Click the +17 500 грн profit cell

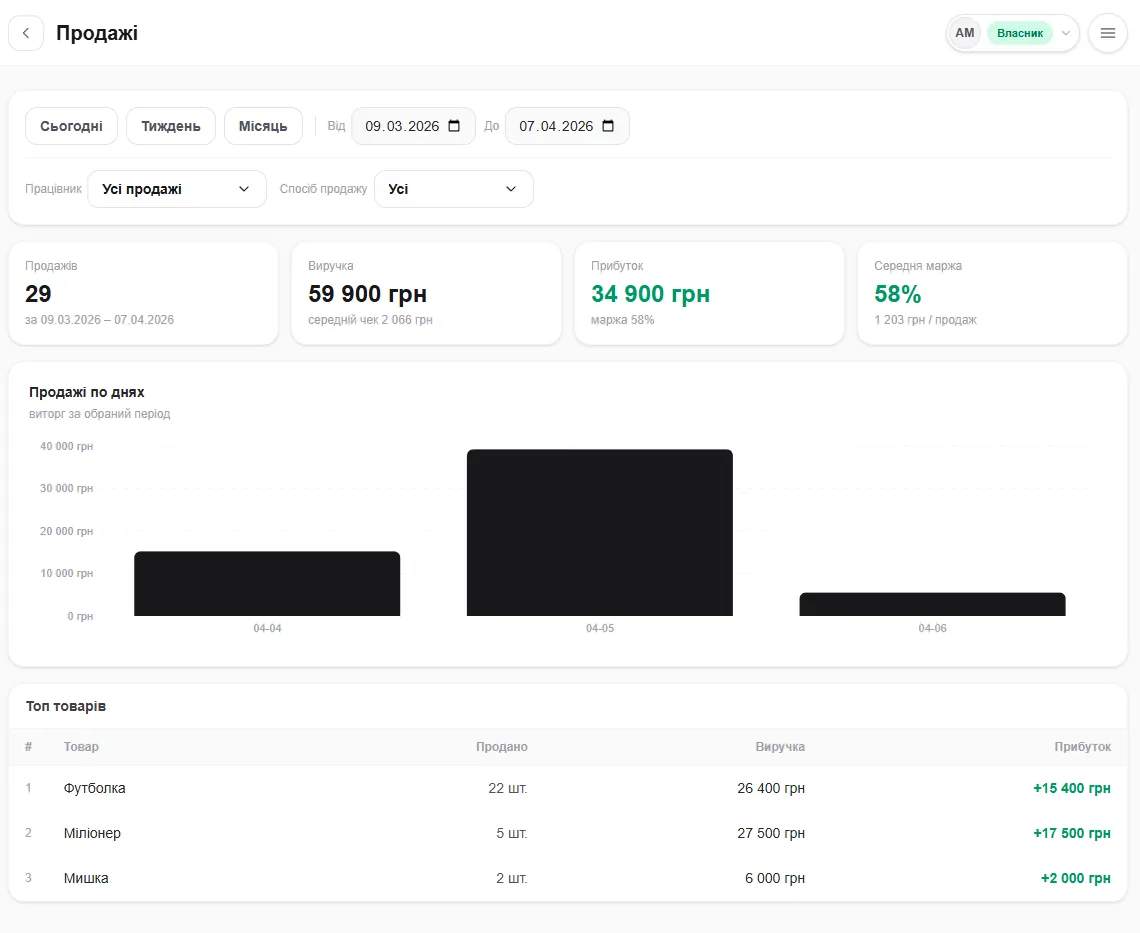pos(1072,833)
